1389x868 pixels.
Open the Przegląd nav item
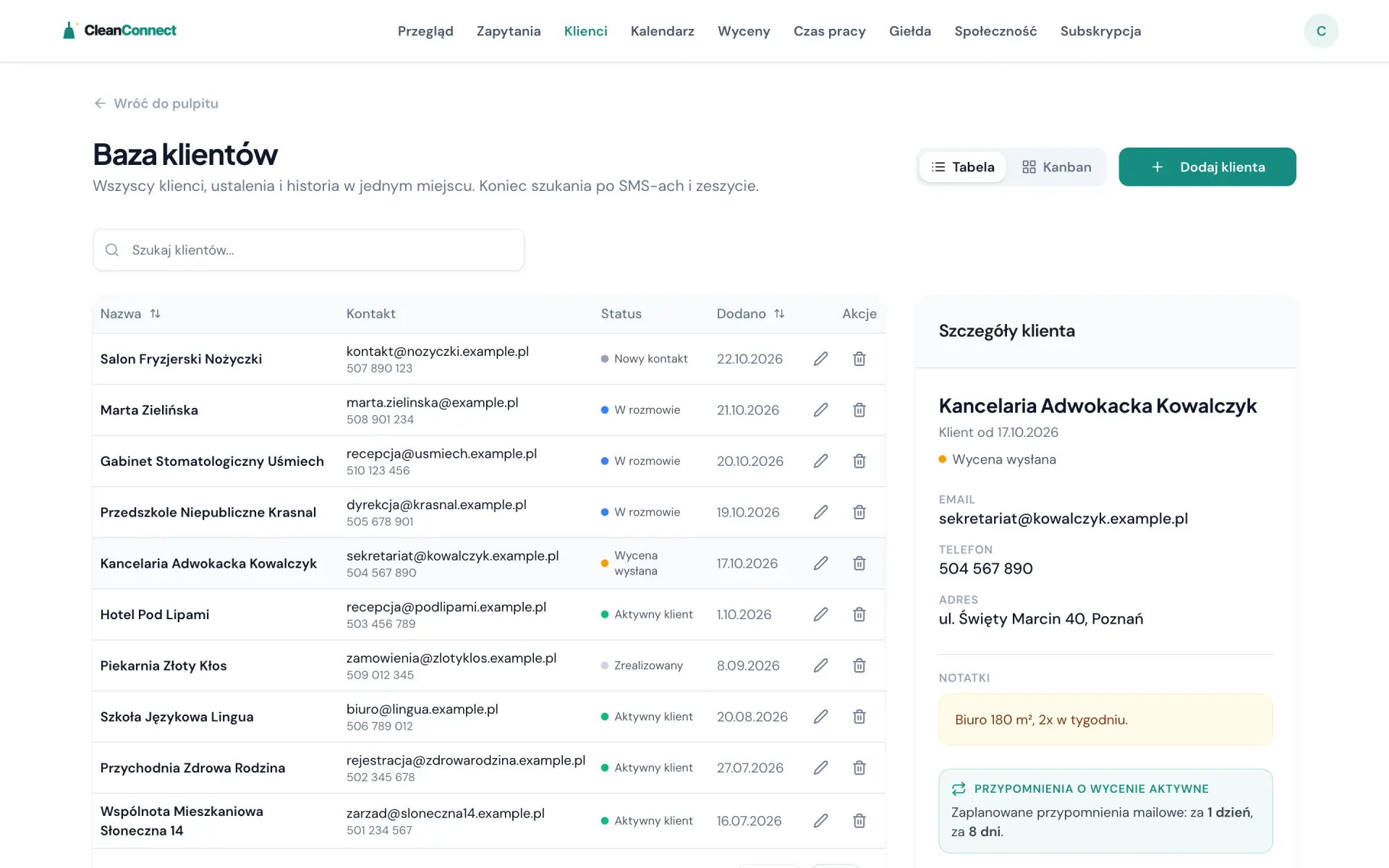point(425,31)
